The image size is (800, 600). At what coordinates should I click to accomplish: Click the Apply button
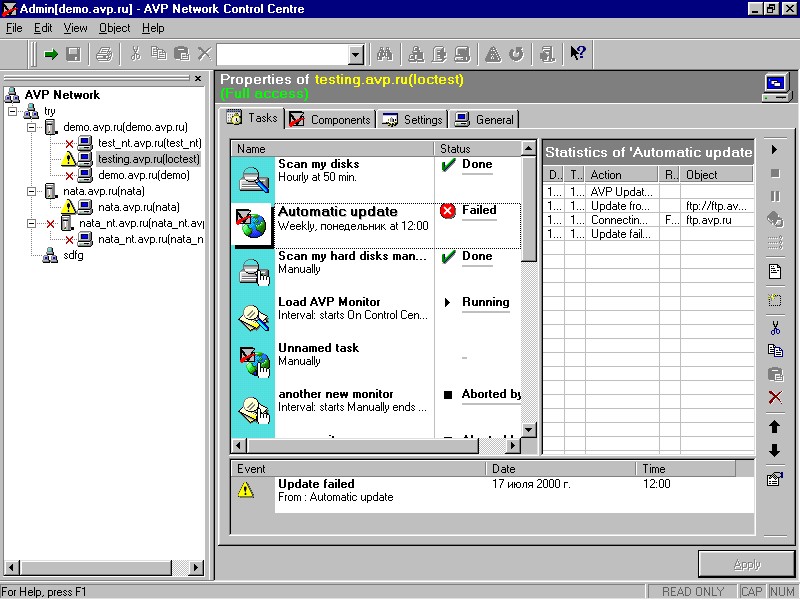click(x=747, y=564)
